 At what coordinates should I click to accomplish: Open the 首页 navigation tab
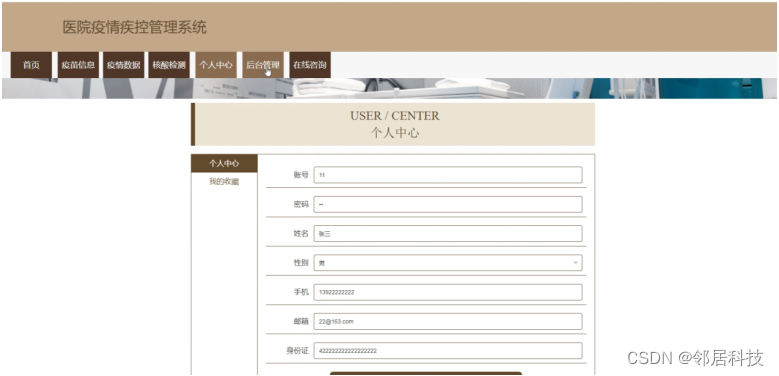coord(31,65)
